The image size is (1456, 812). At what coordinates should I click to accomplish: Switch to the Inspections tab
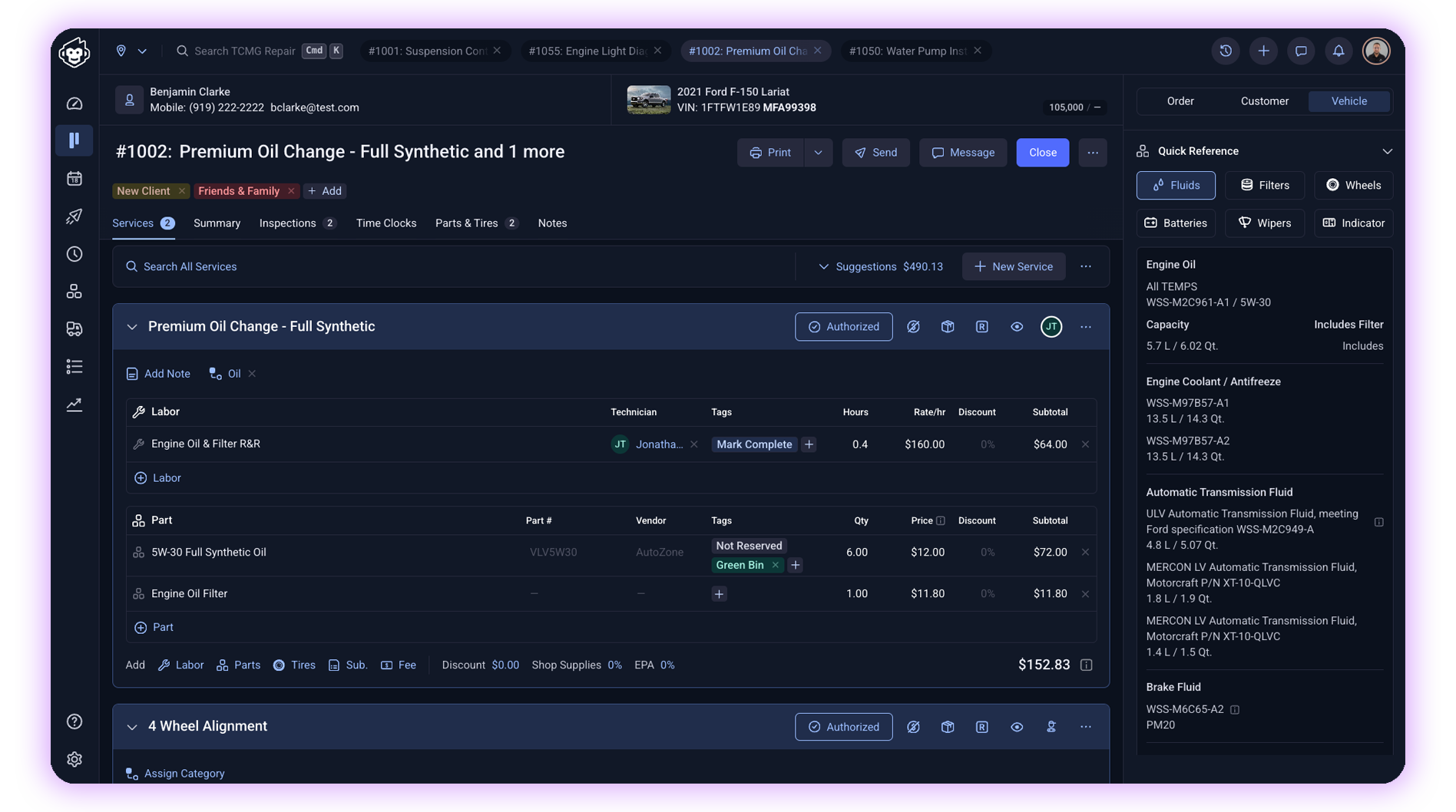[288, 223]
